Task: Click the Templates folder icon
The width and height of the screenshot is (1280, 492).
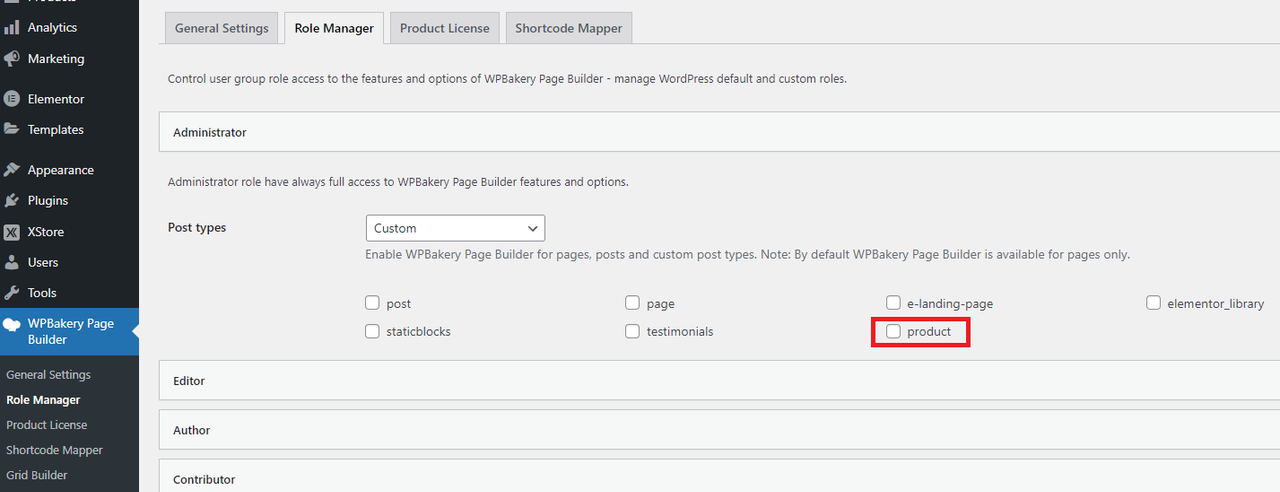Action: pyautogui.click(x=12, y=130)
